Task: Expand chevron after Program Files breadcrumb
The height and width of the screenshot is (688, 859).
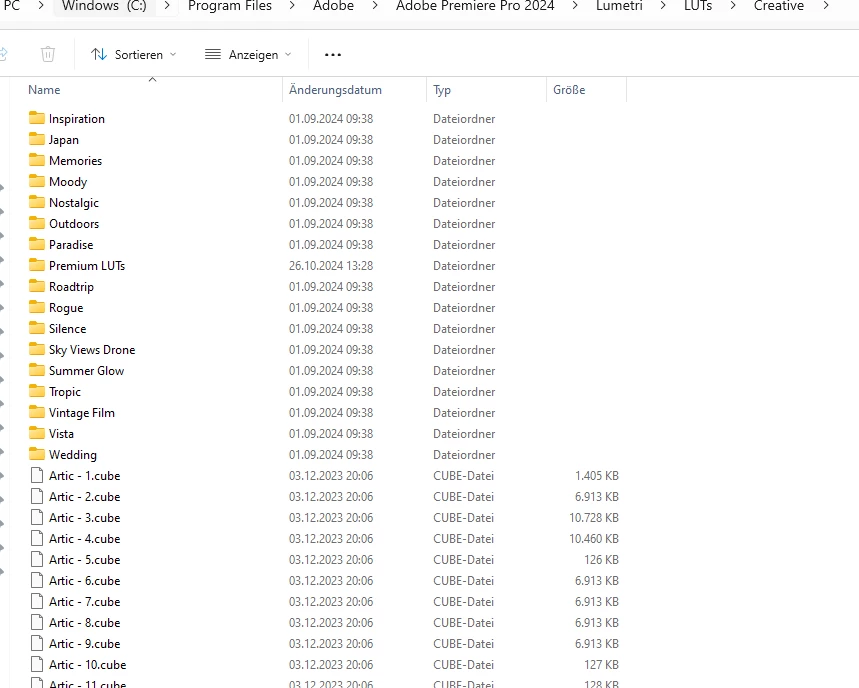Action: 292,5
